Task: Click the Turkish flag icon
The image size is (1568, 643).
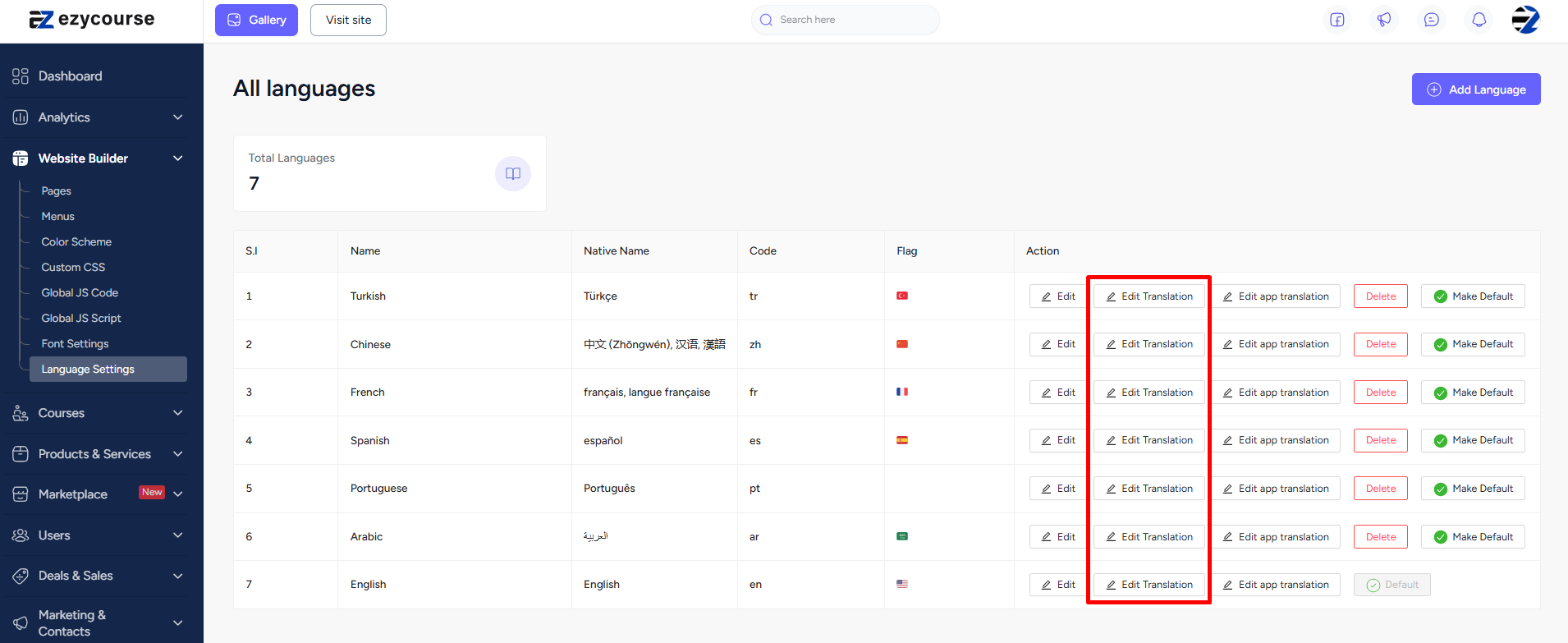Action: point(902,296)
